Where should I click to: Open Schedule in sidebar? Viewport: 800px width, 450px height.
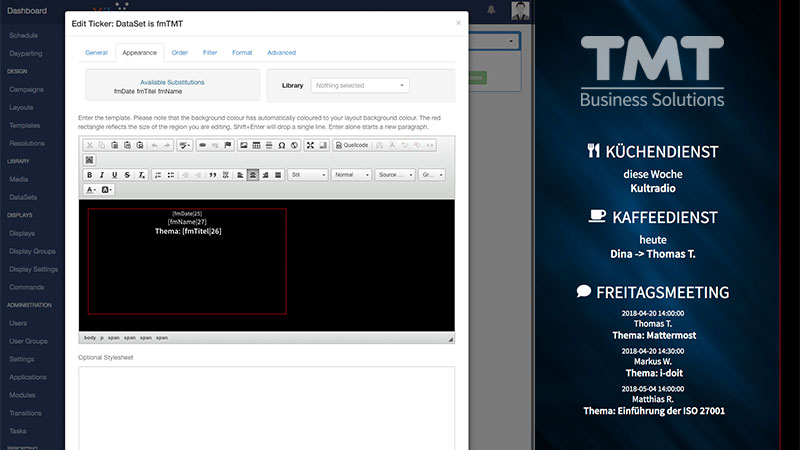23,36
